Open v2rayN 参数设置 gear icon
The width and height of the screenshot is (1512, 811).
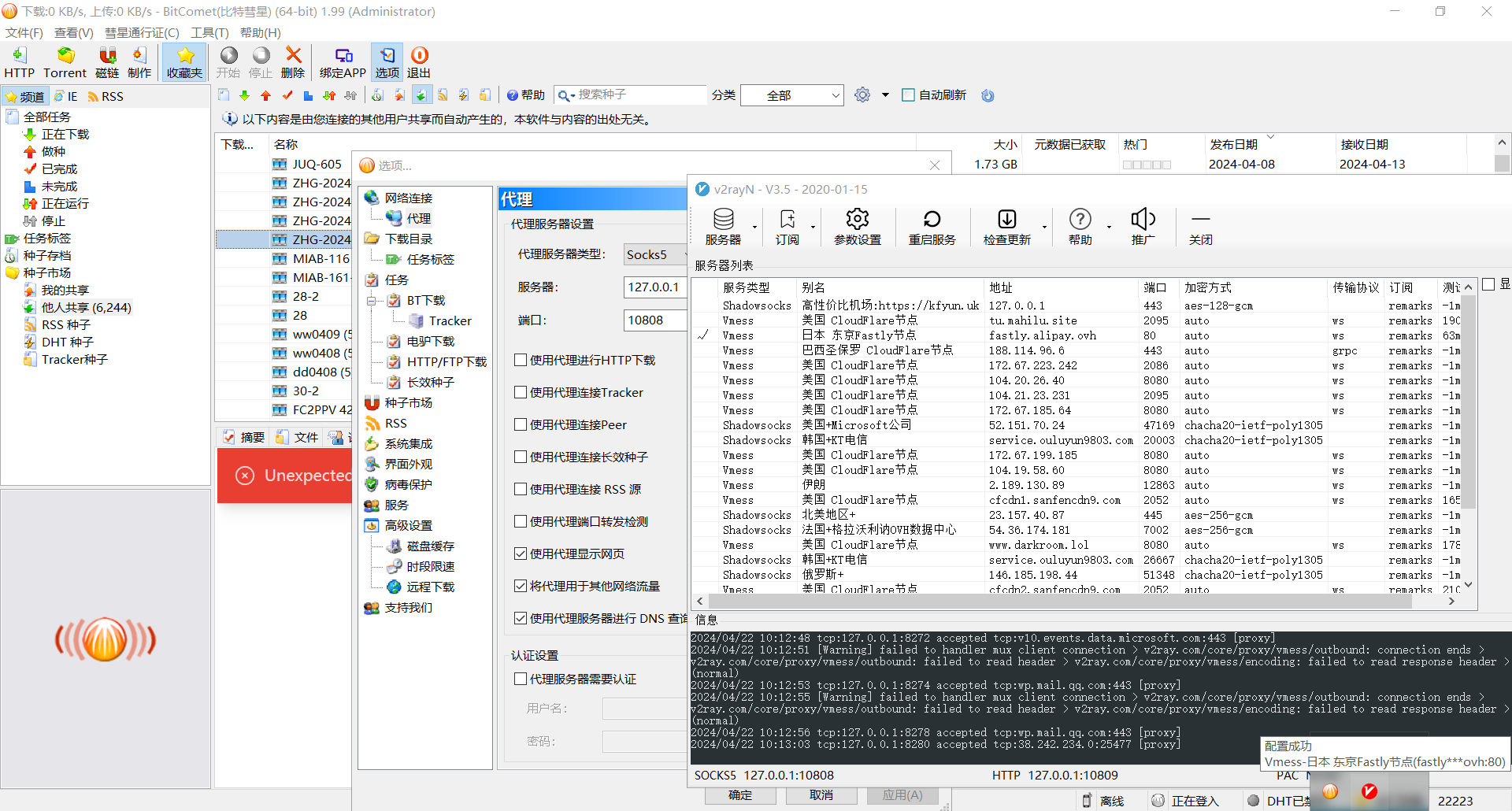point(858,227)
